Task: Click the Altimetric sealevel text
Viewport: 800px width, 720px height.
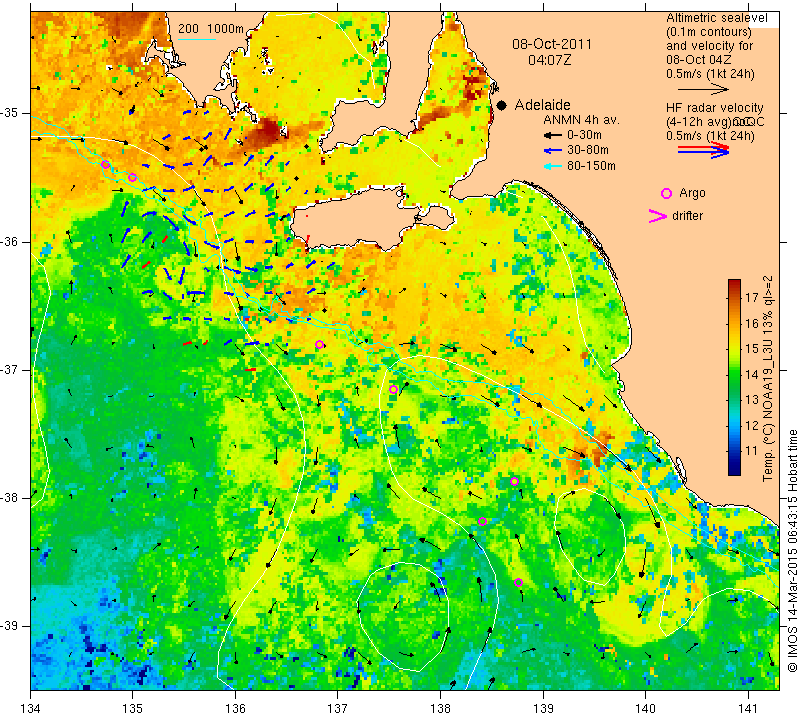Action: click(717, 18)
